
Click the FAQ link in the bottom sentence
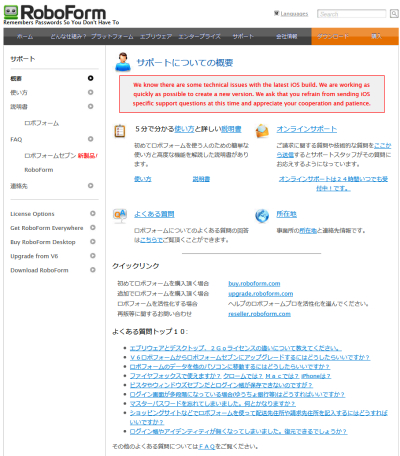click(207, 446)
